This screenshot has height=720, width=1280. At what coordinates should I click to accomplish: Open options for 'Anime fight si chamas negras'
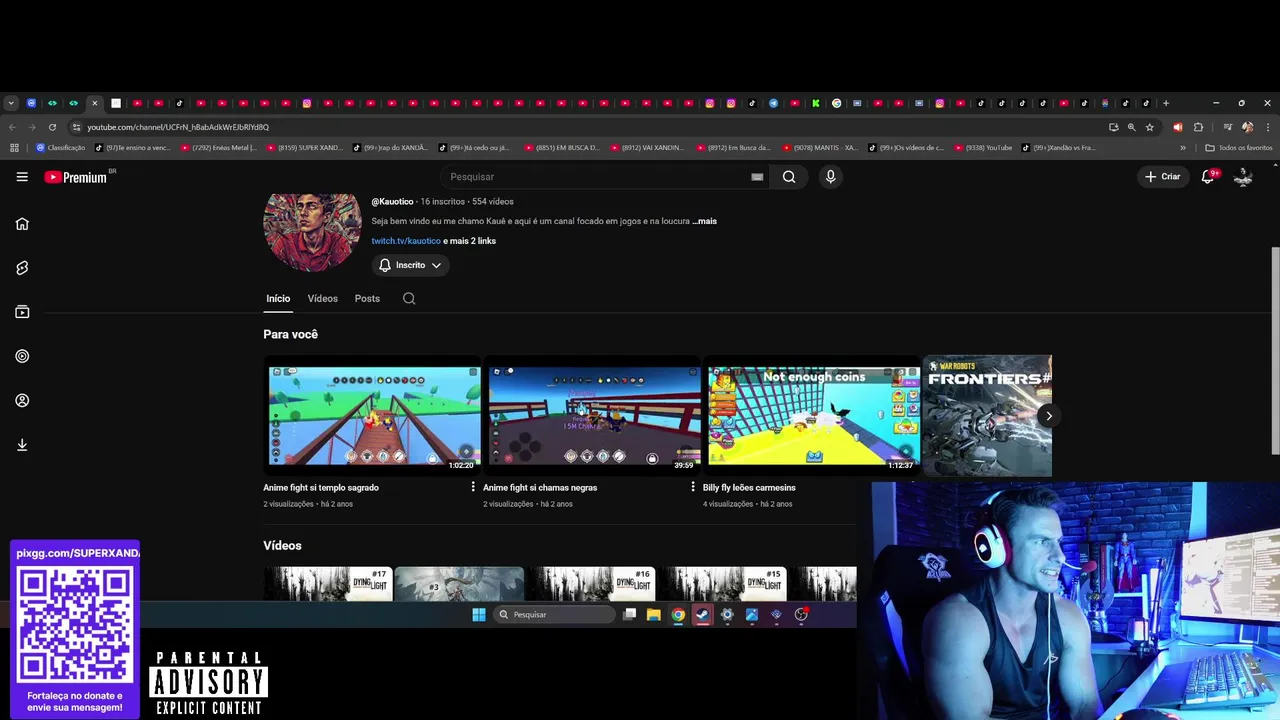(693, 487)
